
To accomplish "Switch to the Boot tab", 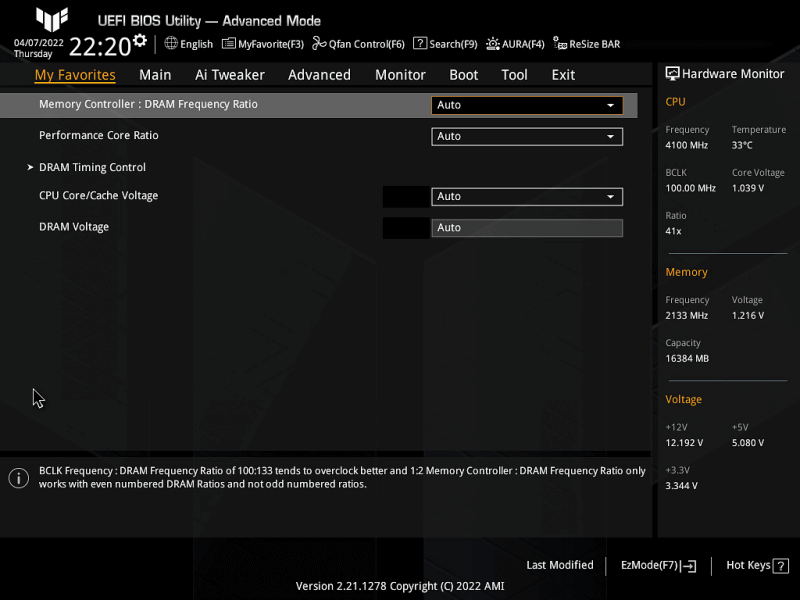I will click(463, 75).
